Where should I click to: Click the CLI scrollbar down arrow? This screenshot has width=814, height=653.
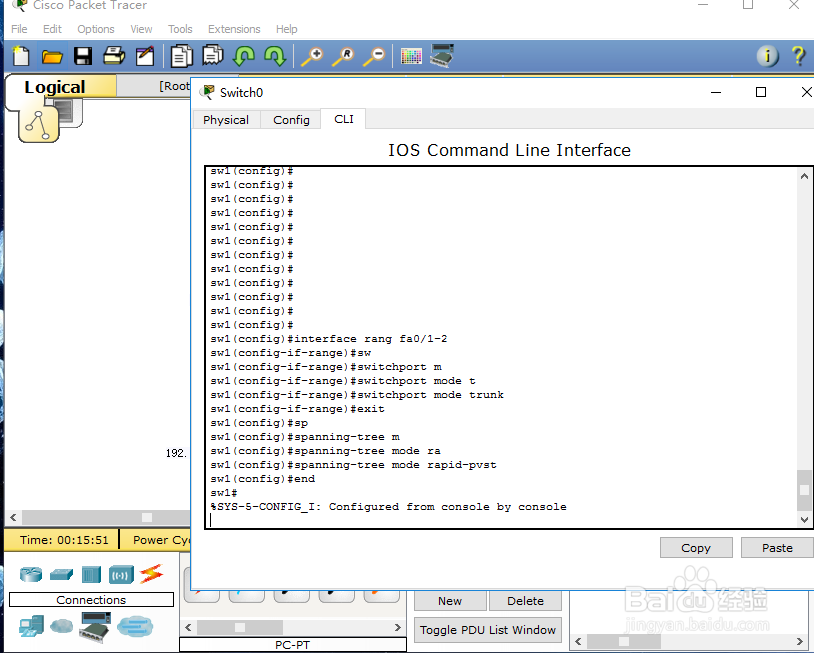tap(804, 519)
